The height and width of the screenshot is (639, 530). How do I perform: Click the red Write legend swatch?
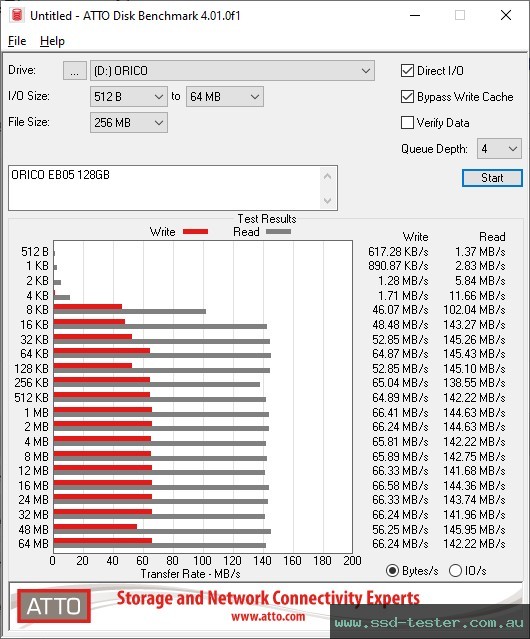(196, 231)
